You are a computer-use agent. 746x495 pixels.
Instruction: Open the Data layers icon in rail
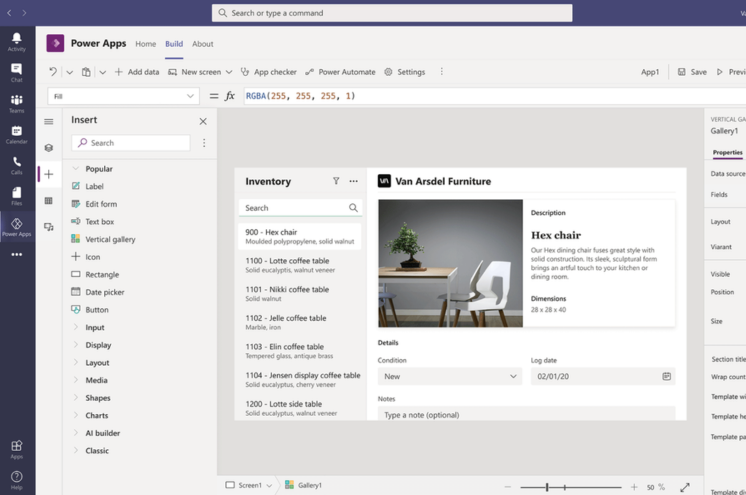(49, 148)
